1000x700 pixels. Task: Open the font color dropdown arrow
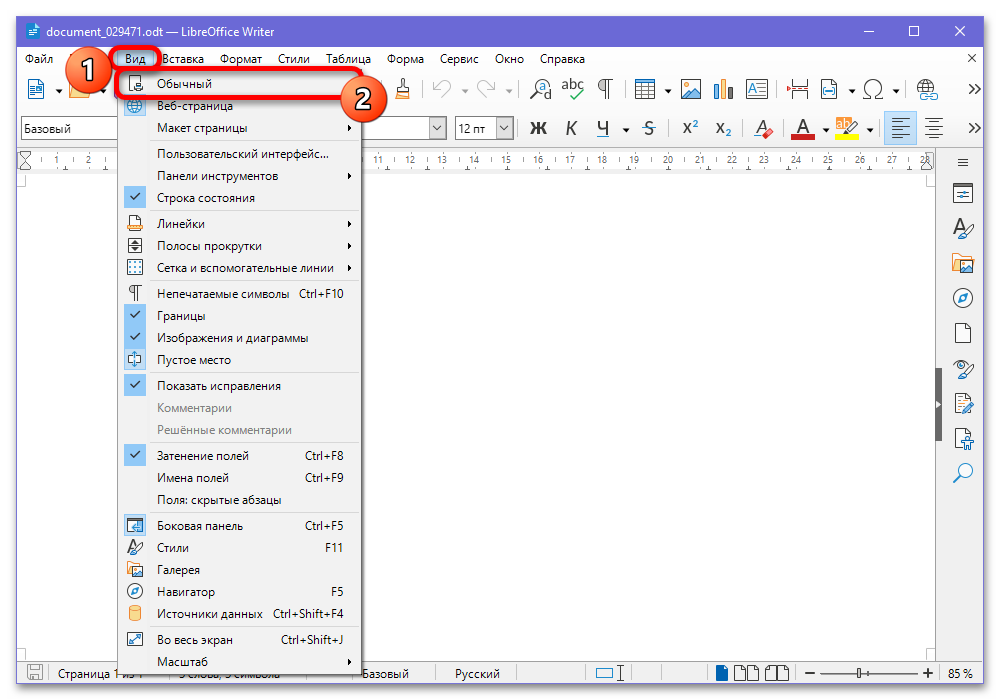(x=826, y=129)
